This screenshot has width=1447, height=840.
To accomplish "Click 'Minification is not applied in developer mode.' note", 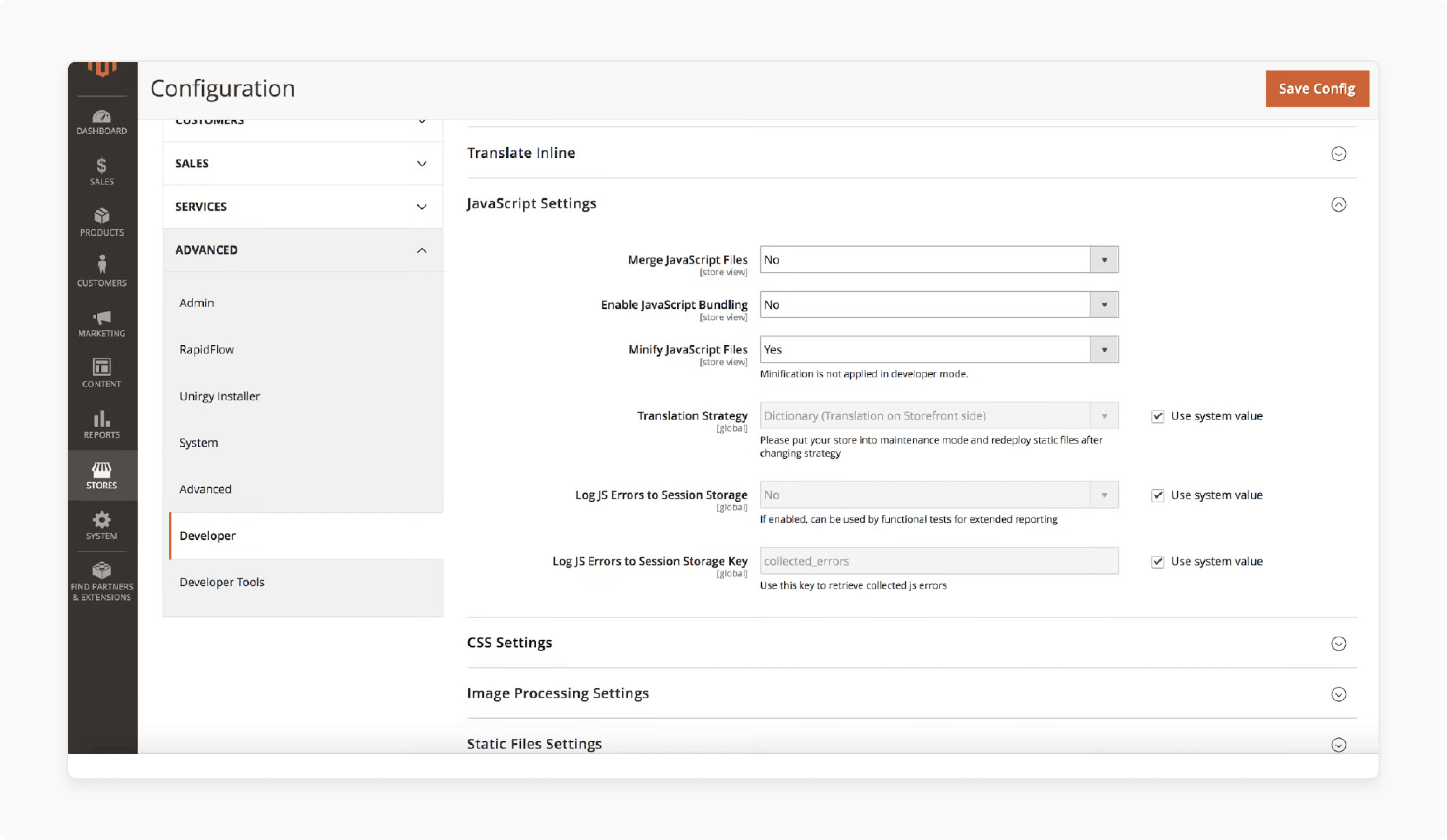I will tap(864, 374).
